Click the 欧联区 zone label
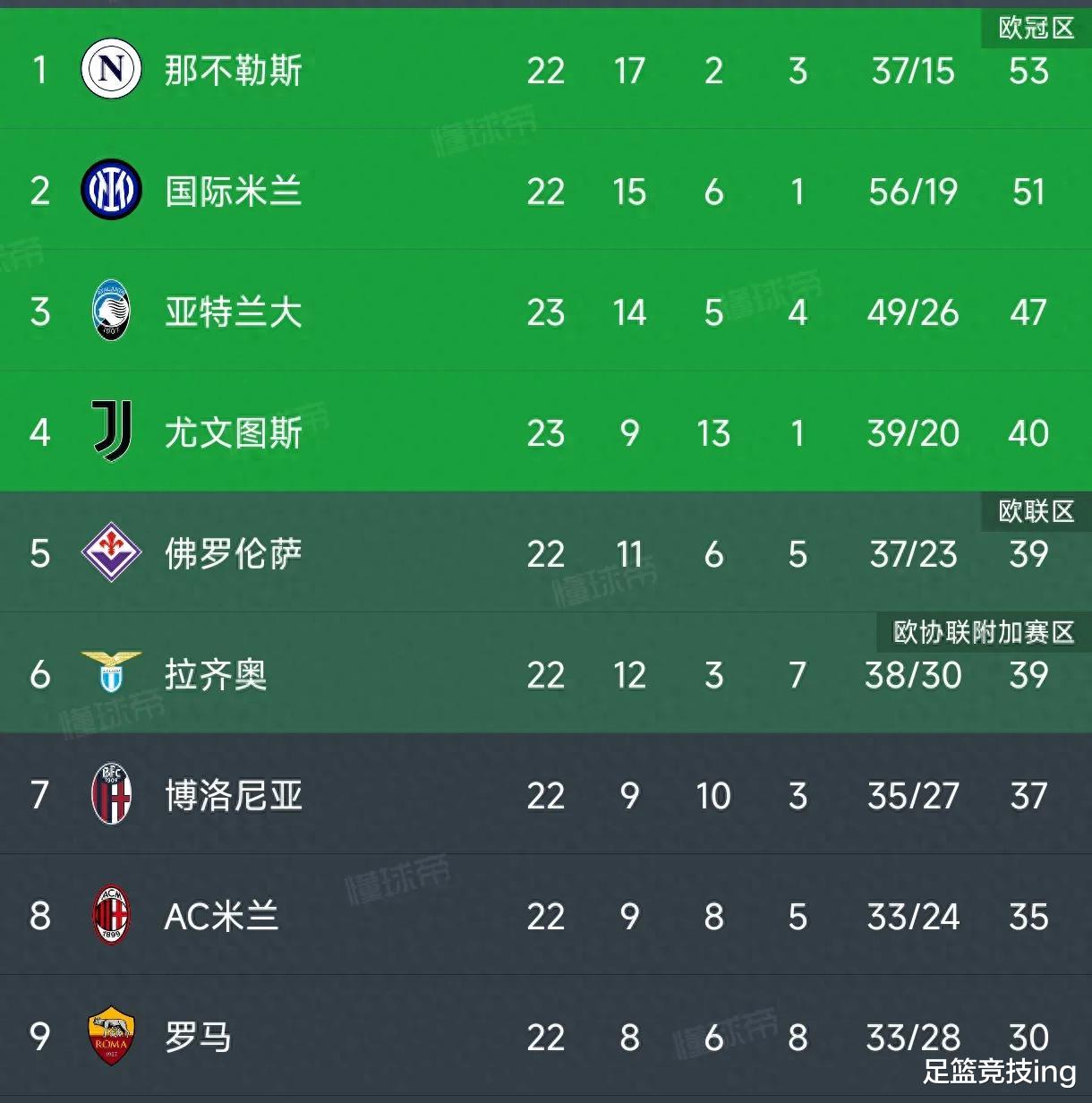Screen dimensions: 1092x1103 1036,511
